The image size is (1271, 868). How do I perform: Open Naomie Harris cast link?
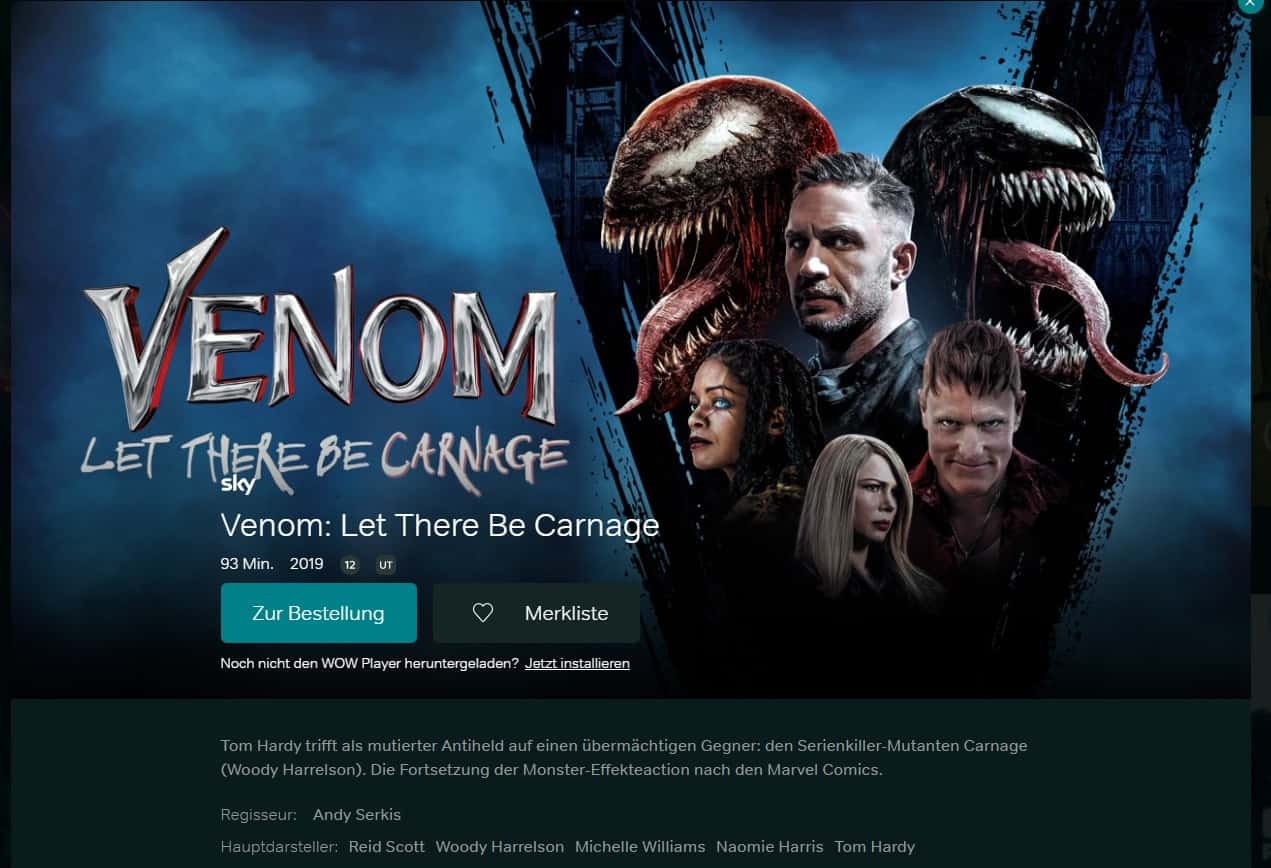(x=770, y=846)
